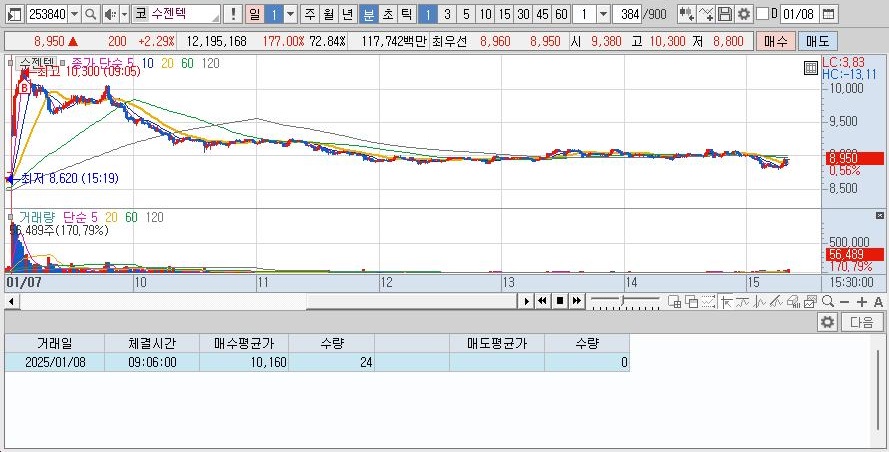The height and width of the screenshot is (452, 889).
Task: Select 60-minute interval
Action: coord(561,14)
